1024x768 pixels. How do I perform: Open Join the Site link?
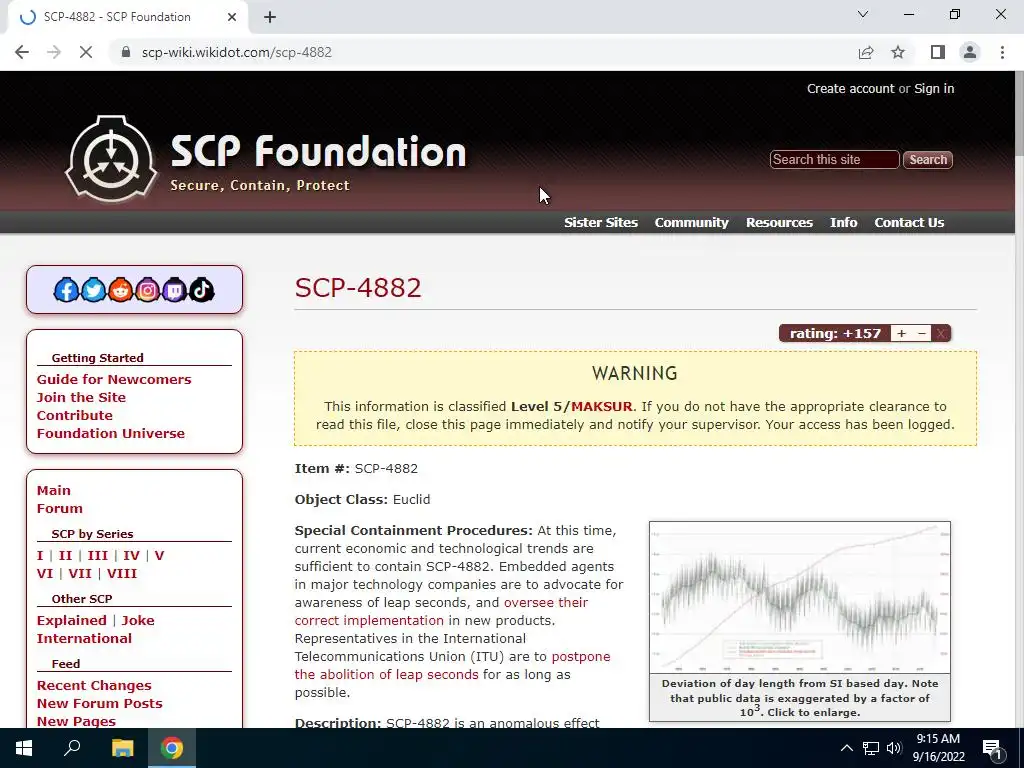tap(81, 398)
